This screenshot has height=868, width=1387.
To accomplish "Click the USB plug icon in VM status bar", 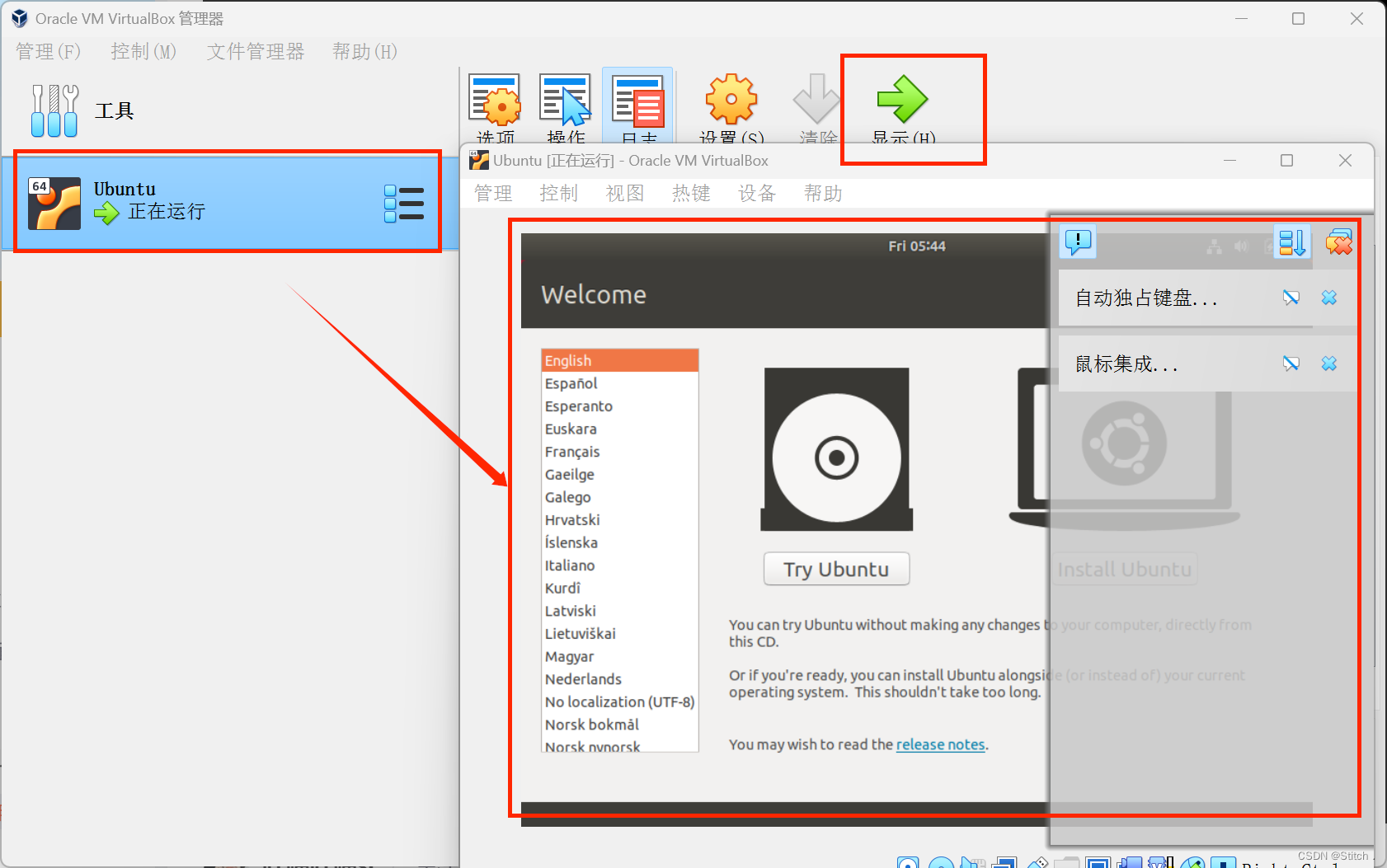I will (1037, 862).
